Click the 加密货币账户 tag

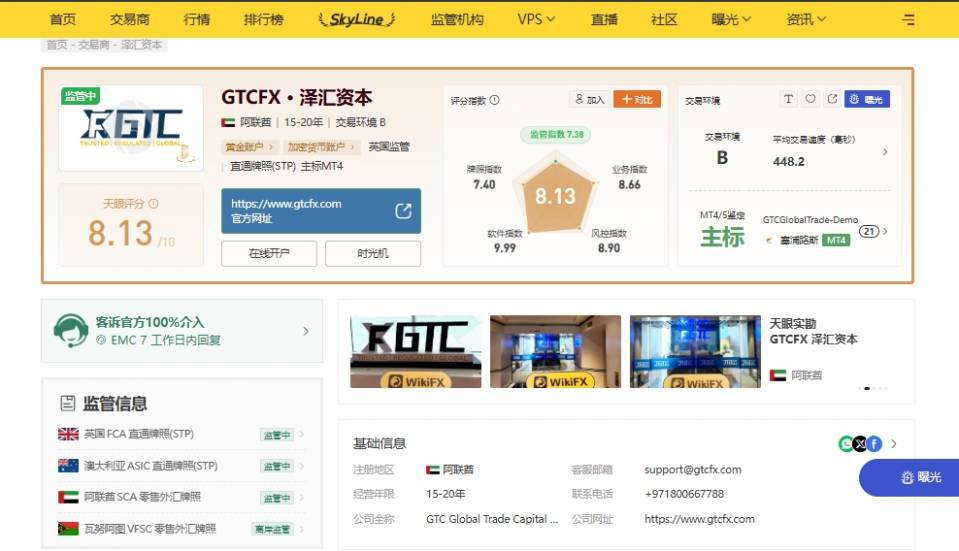tap(321, 147)
